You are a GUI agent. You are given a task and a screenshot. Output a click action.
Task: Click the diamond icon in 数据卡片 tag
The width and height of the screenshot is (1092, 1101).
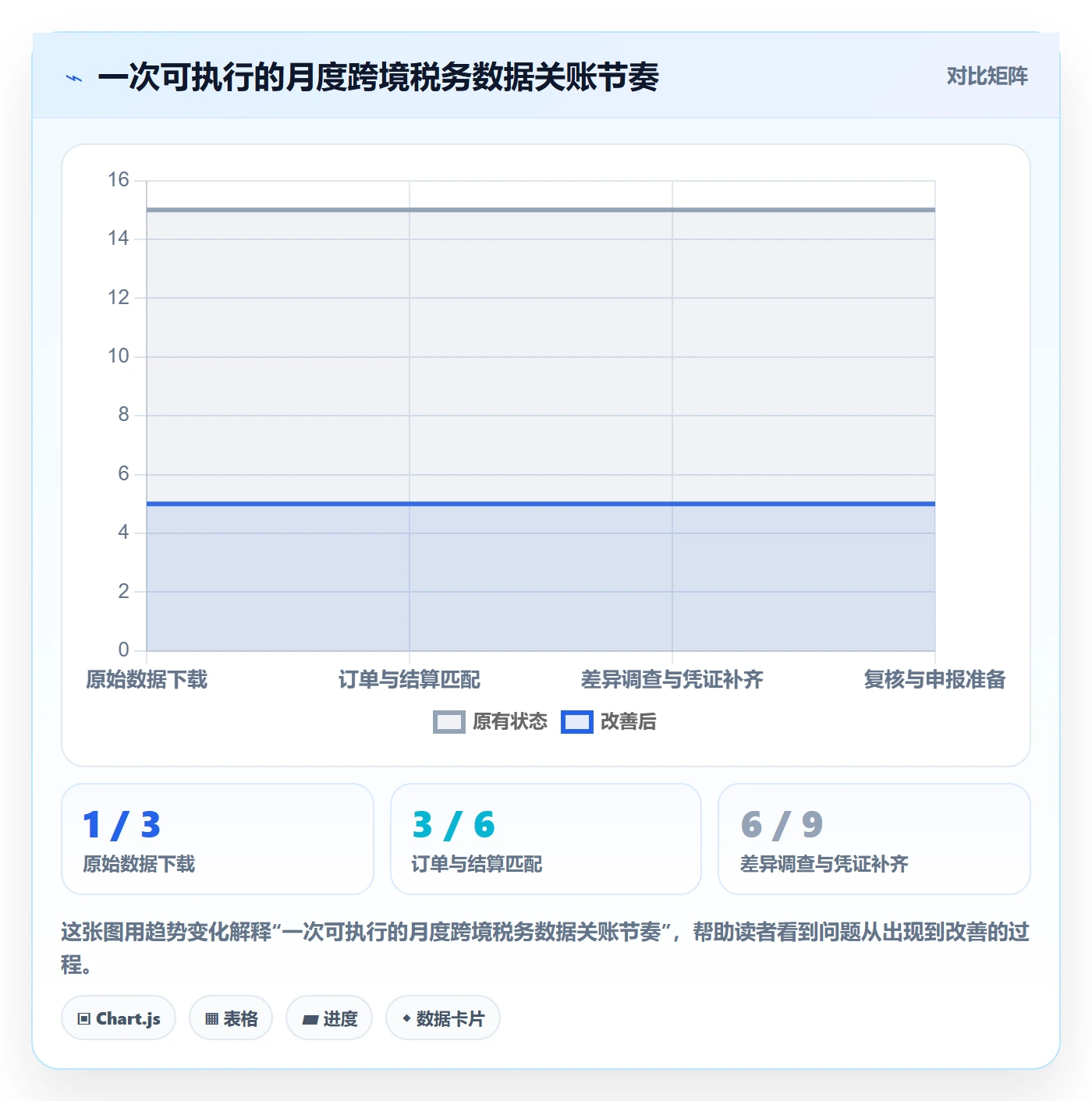pos(406,1018)
